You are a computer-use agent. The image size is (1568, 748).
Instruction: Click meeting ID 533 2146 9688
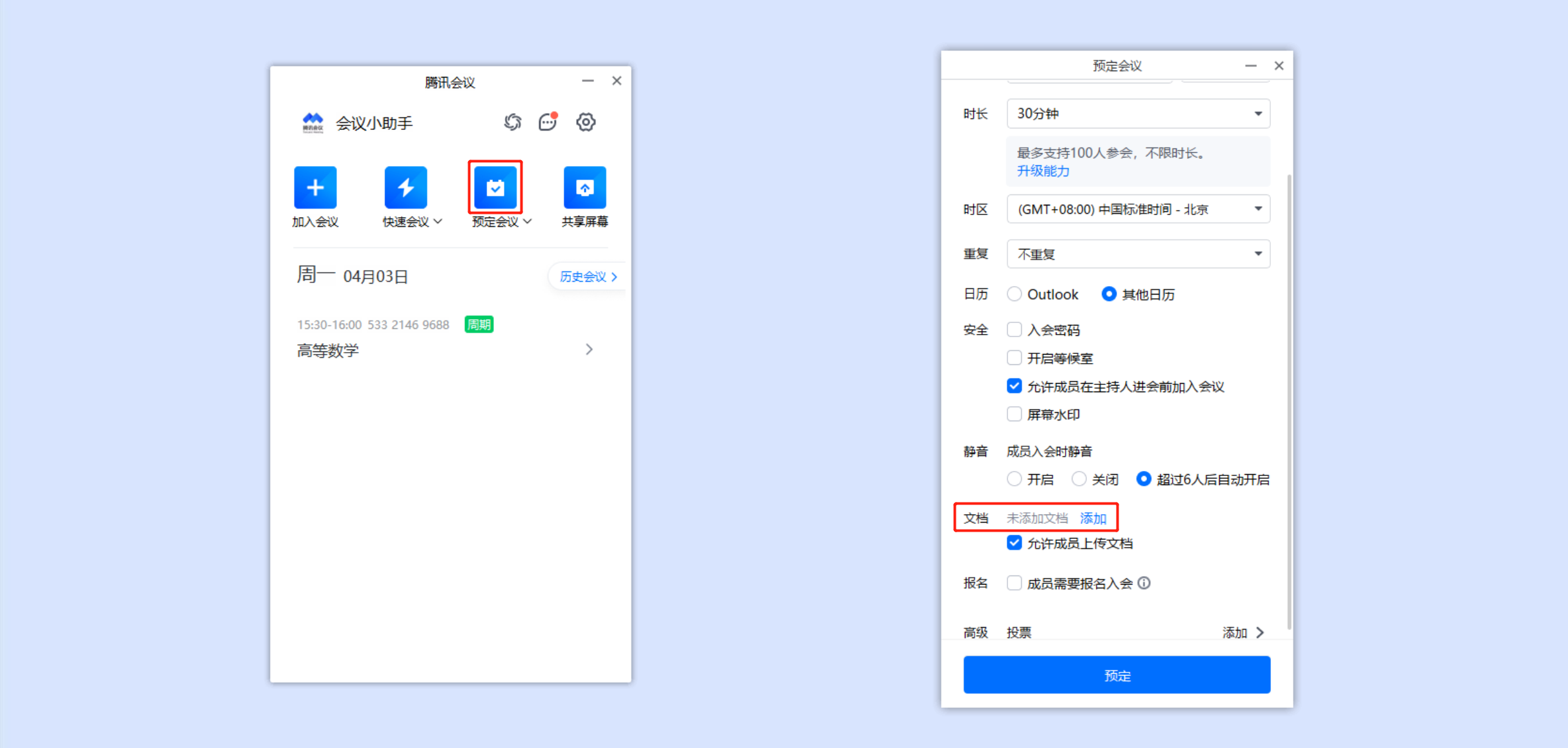(408, 325)
